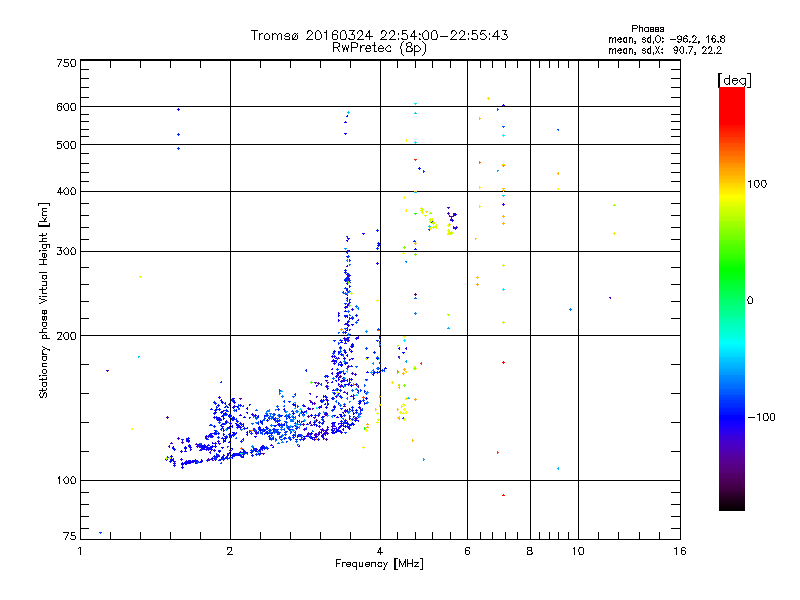The width and height of the screenshot is (800, 600).
Task: Click the colorbar tick label '0'
Action: [750, 301]
